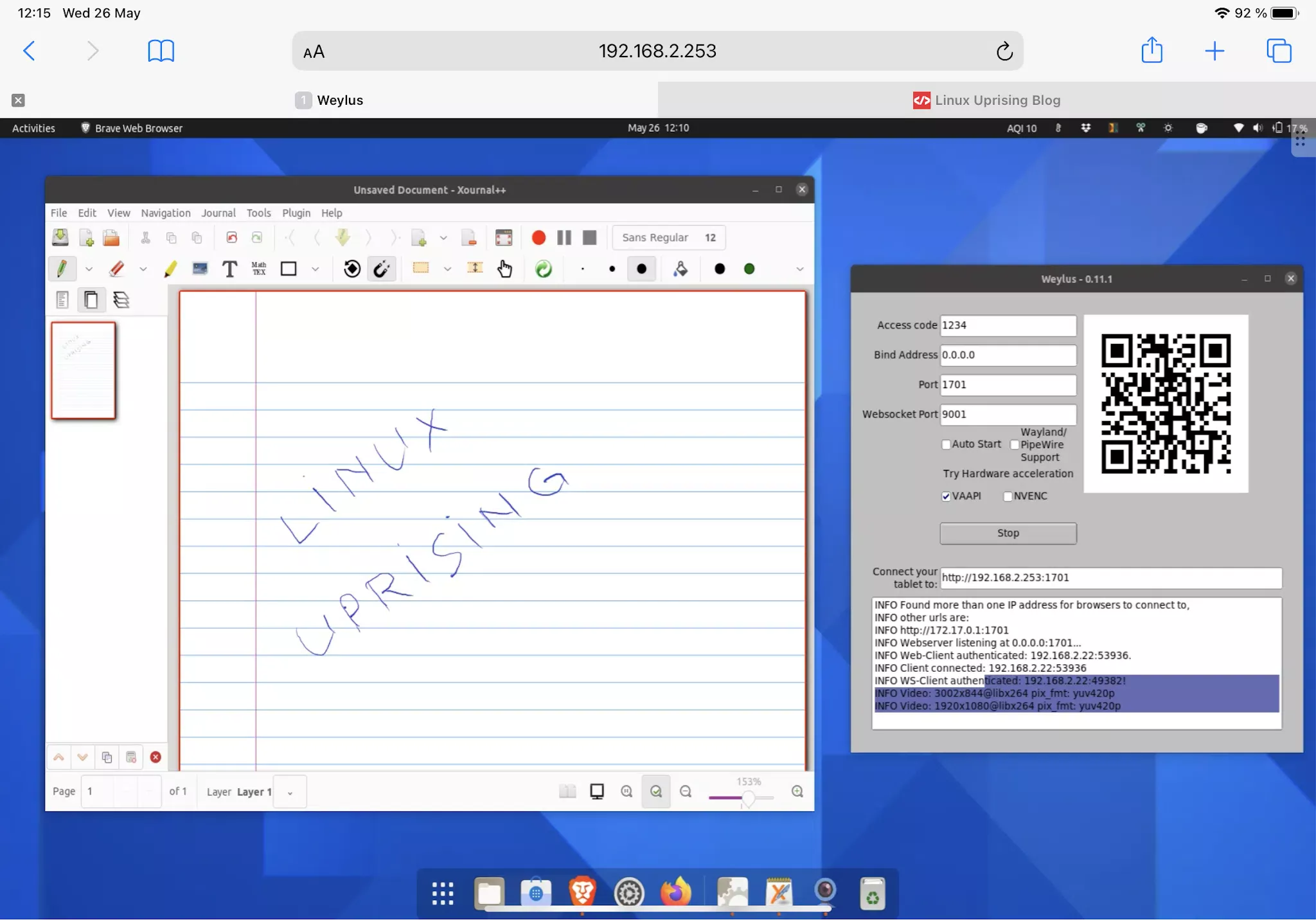
Task: Enable the NVENC checkbox
Action: pos(1008,496)
